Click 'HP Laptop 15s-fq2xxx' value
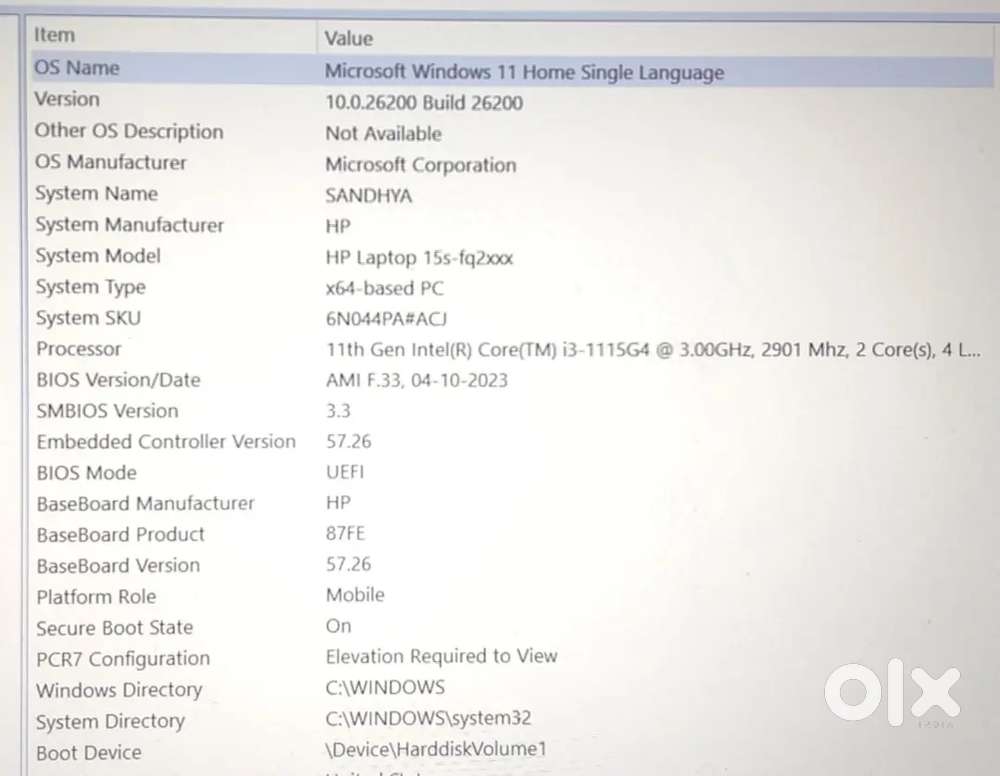 (x=419, y=258)
